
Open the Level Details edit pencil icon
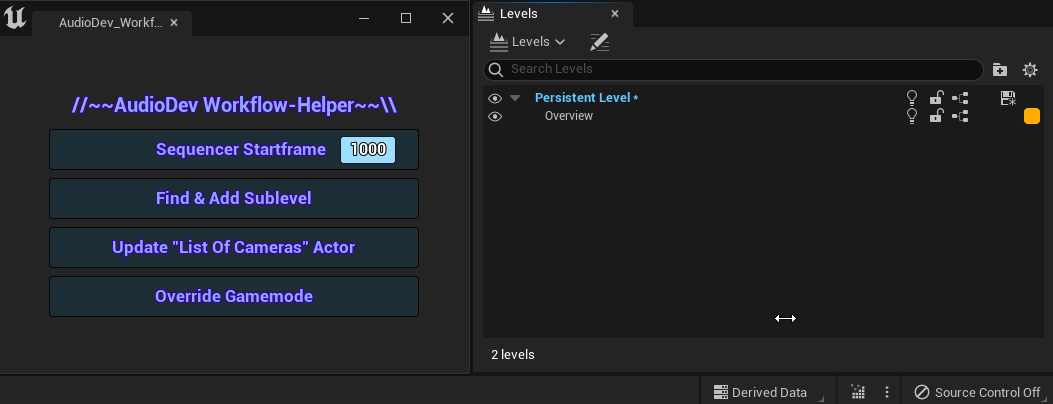599,42
